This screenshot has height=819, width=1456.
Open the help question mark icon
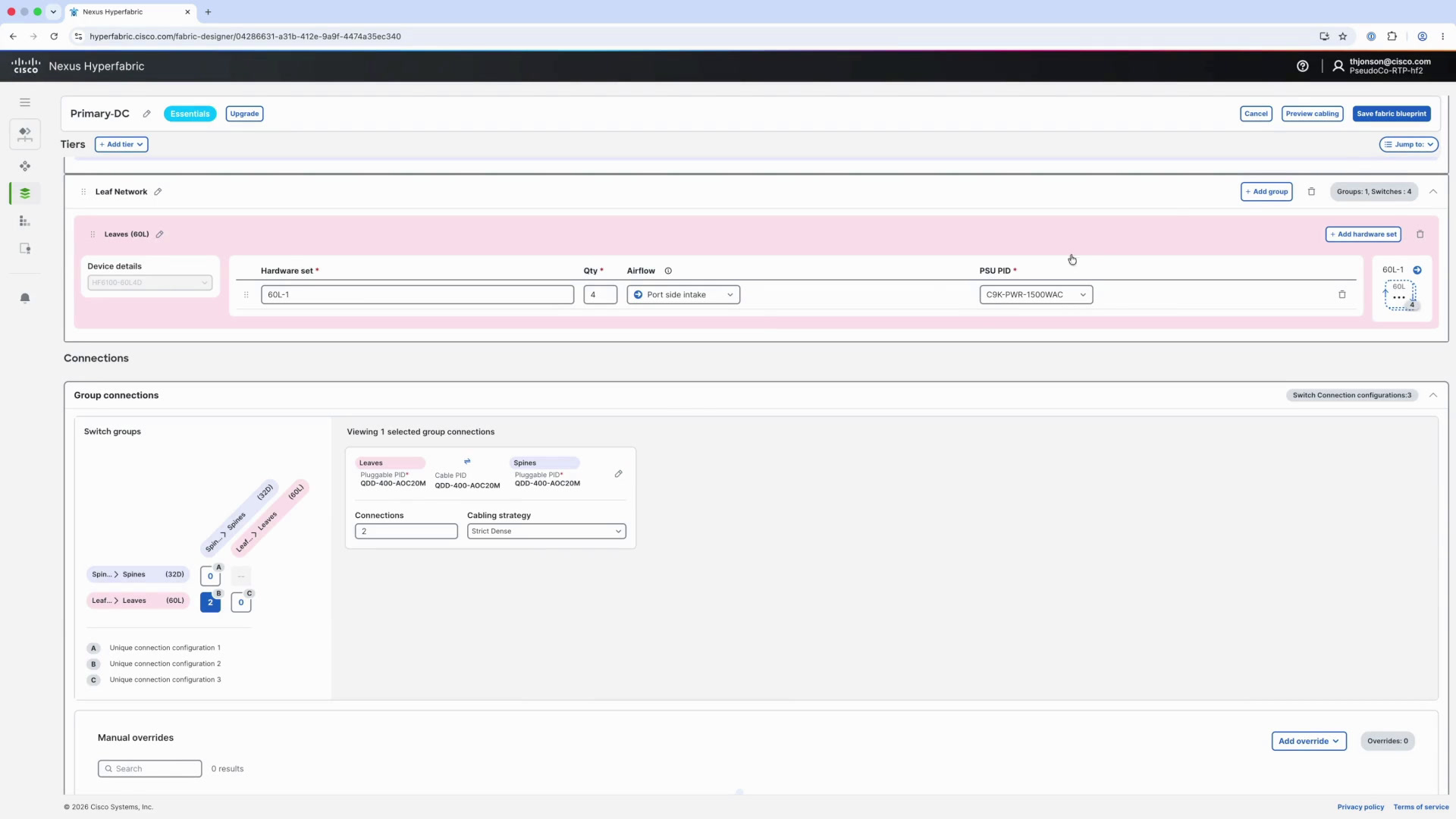1303,66
